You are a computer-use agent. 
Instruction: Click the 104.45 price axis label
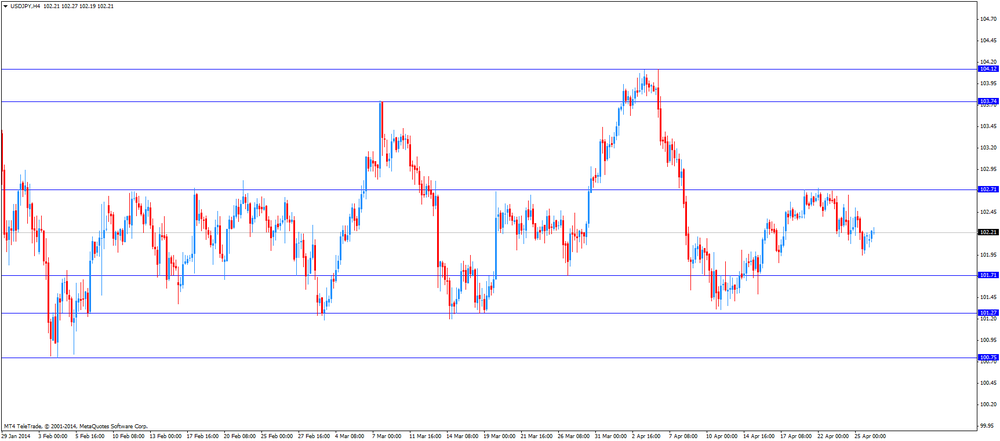(x=988, y=40)
